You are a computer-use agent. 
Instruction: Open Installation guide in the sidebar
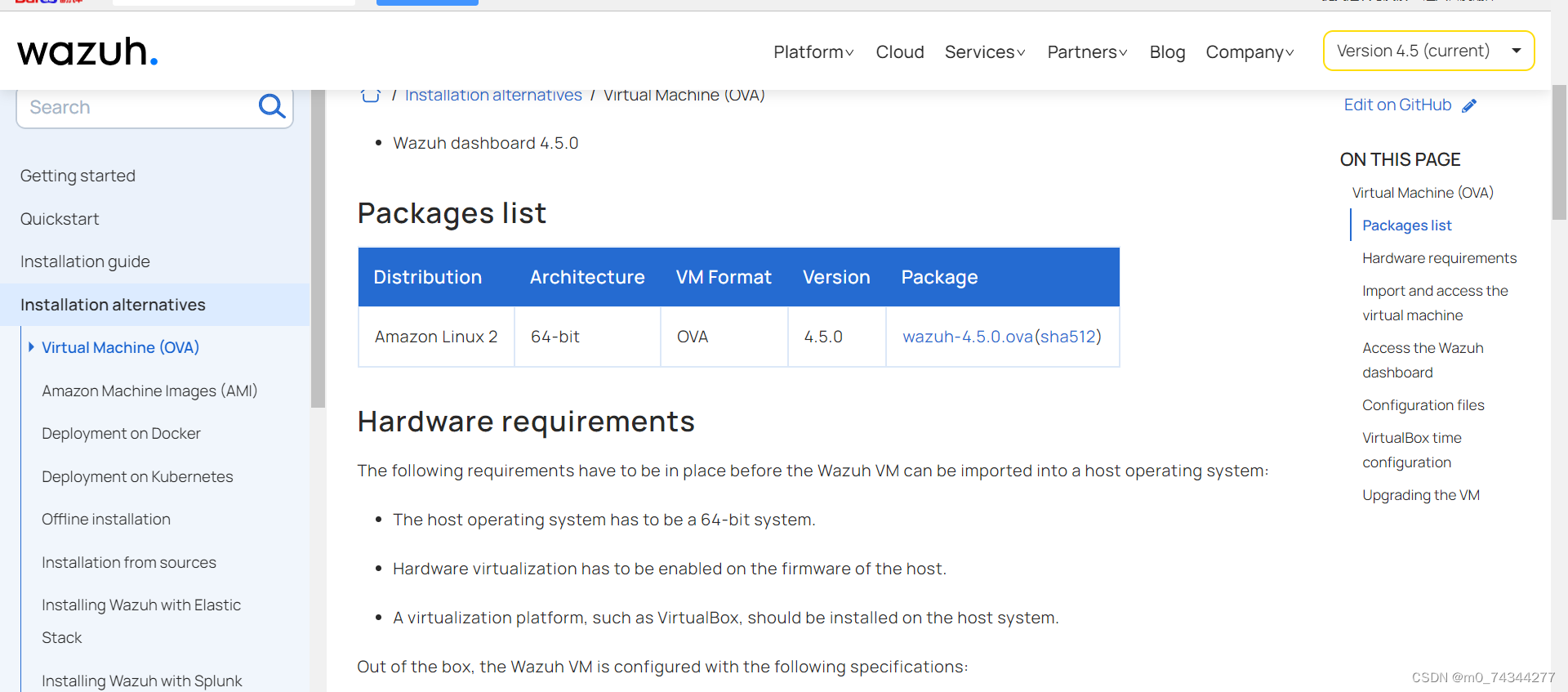85,261
